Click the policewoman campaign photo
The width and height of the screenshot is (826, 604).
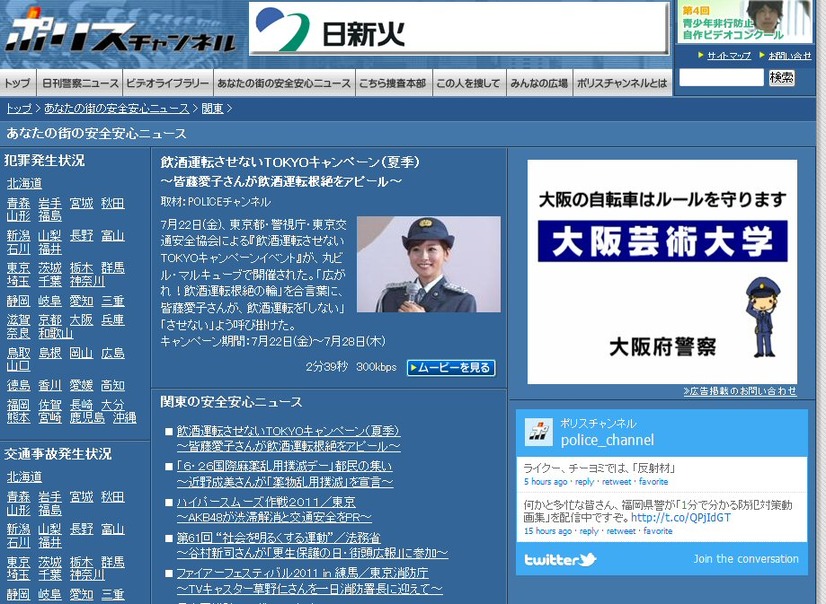(429, 264)
